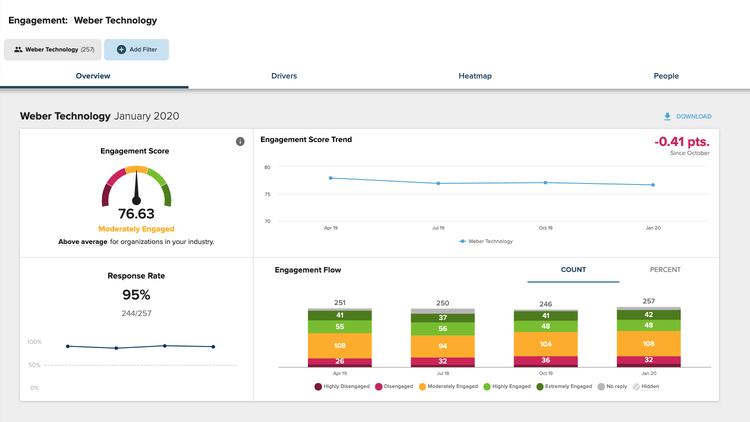Click the 250 total above Jul 19 bar
The width and height of the screenshot is (750, 422).
[x=442, y=303]
